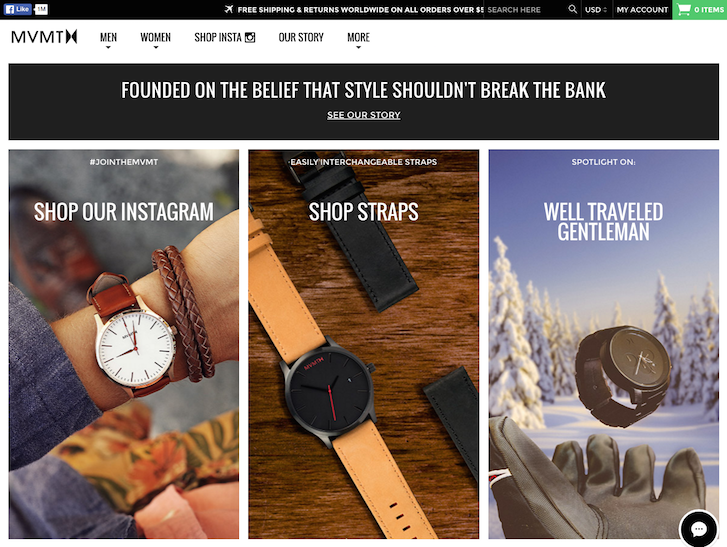This screenshot has height=547, width=727.
Task: Click the Facebook like count bubble
Action: click(x=41, y=9)
